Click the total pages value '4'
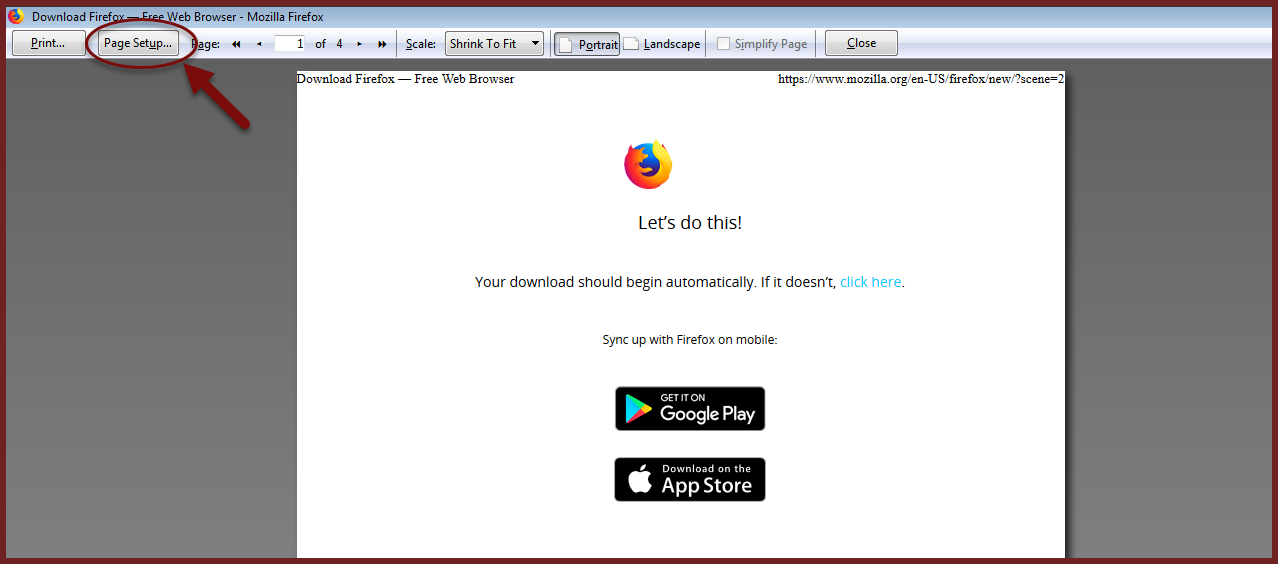Image resolution: width=1278 pixels, height=564 pixels. click(340, 44)
